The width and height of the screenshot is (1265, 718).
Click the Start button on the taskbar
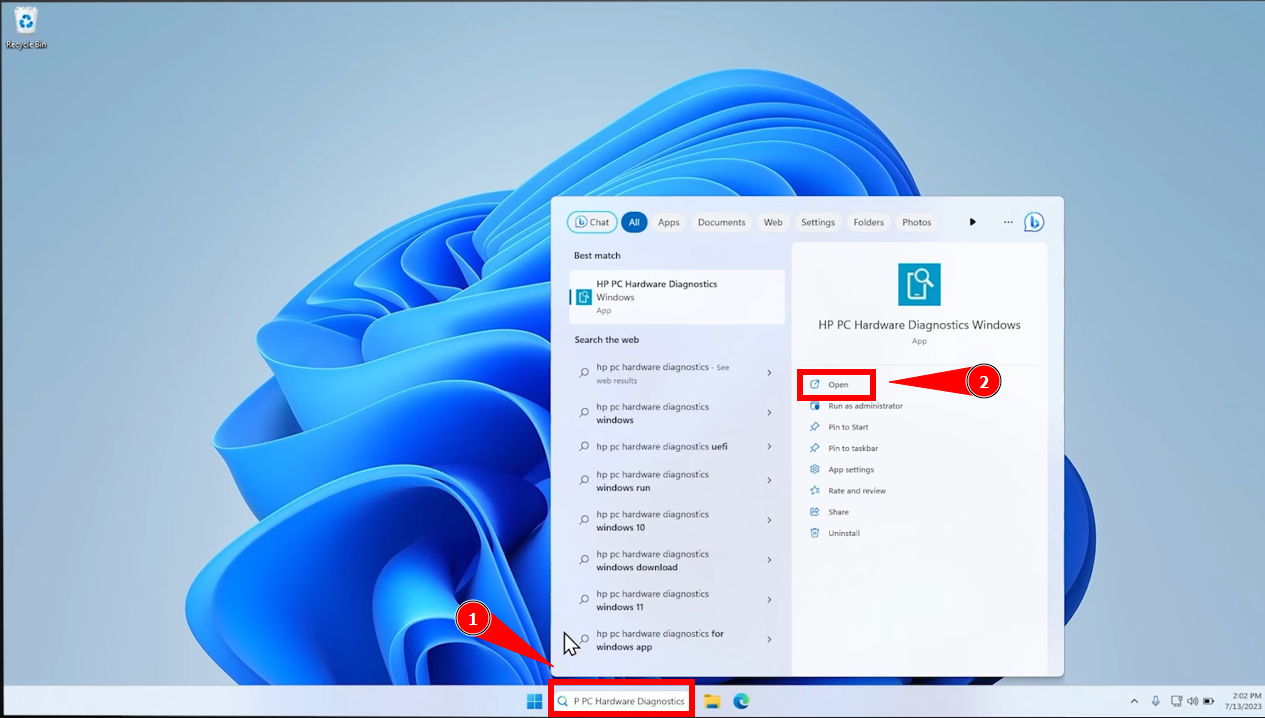(534, 700)
